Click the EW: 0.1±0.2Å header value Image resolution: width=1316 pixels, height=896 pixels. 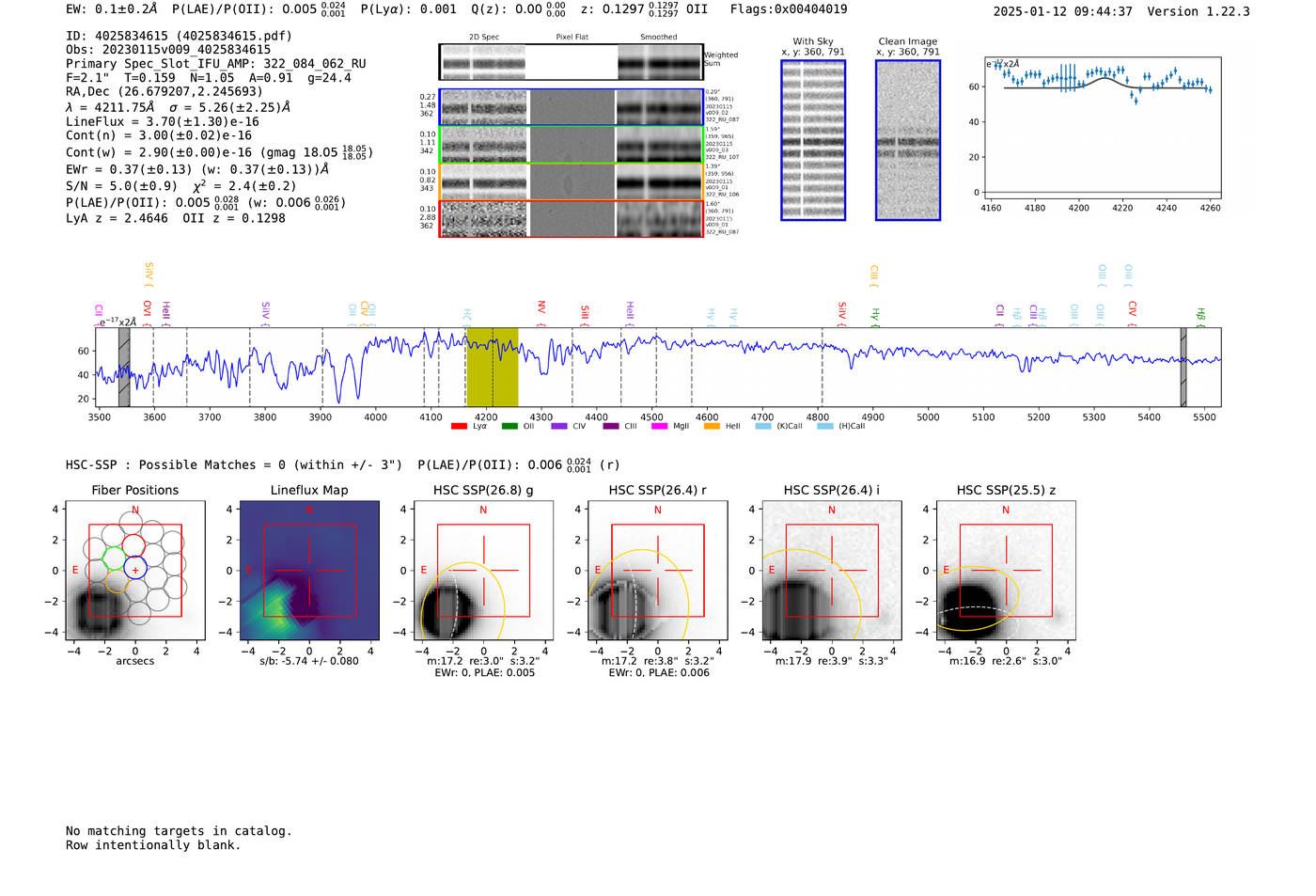pyautogui.click(x=112, y=9)
